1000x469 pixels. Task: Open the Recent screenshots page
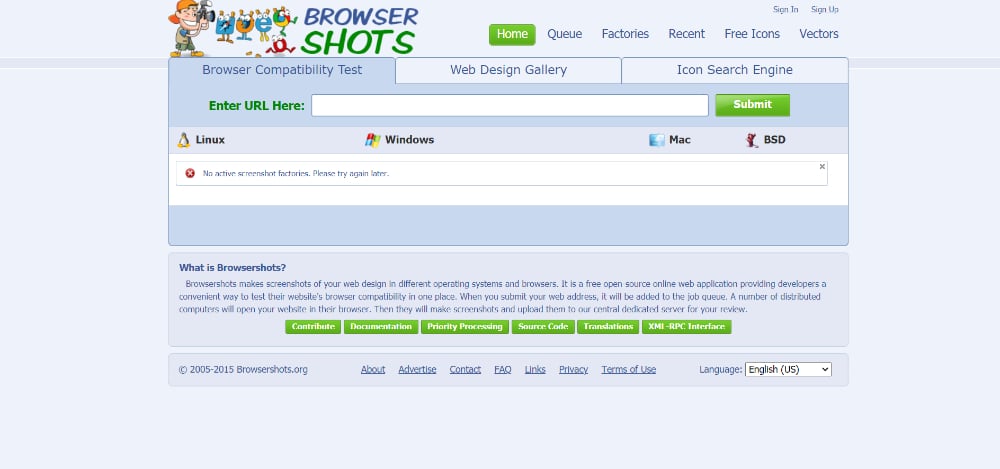click(x=686, y=34)
